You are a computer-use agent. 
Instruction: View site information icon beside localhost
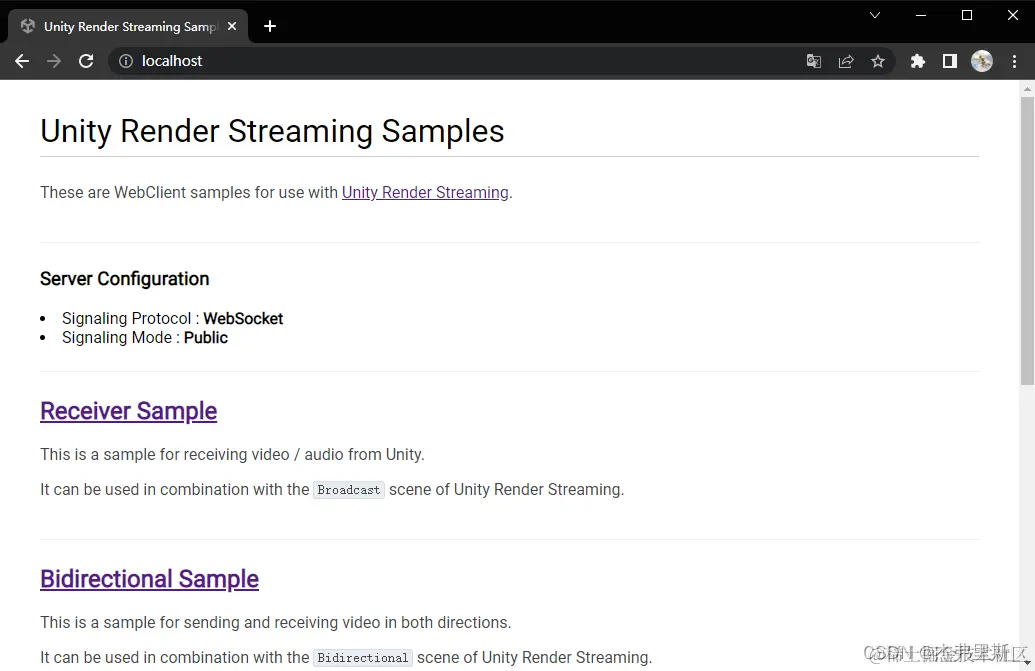pyautogui.click(x=125, y=61)
